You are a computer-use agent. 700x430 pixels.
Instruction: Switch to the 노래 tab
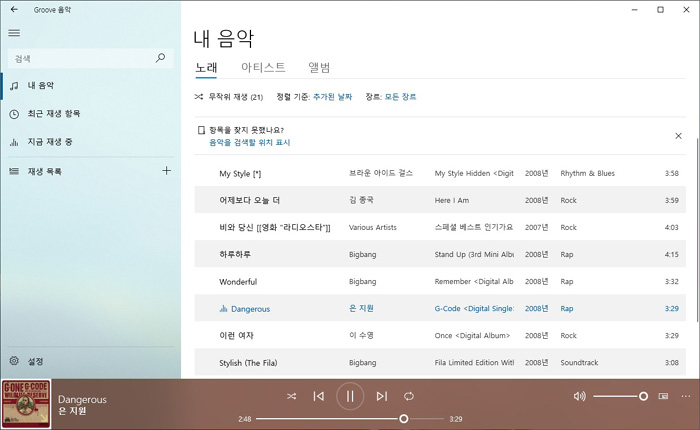206,67
